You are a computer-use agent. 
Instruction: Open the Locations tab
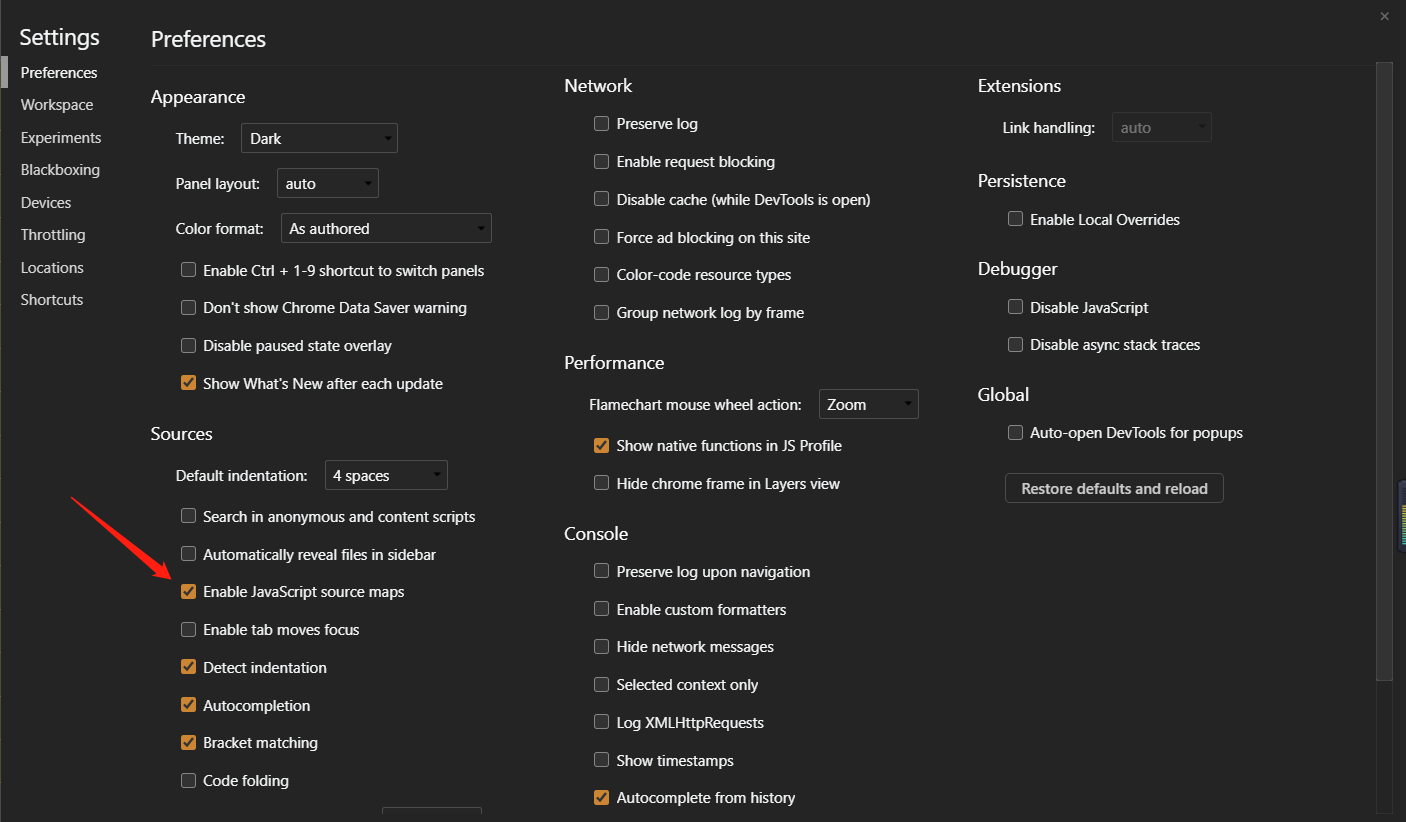click(x=52, y=268)
